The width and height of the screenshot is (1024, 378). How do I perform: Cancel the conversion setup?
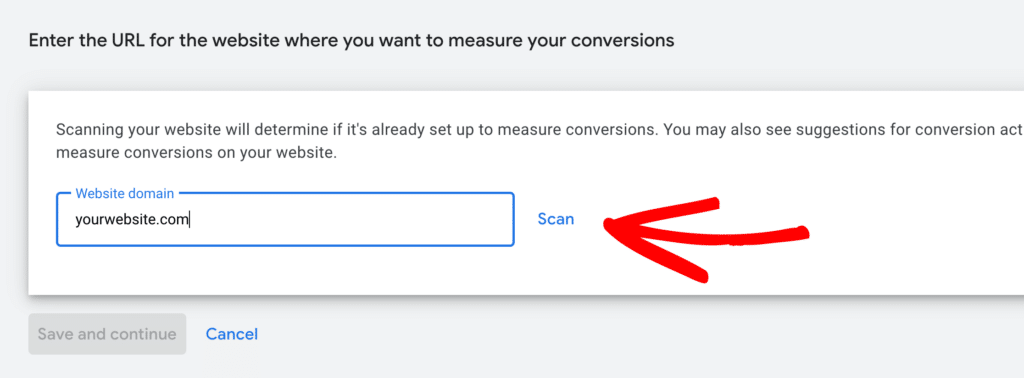pyautogui.click(x=232, y=334)
